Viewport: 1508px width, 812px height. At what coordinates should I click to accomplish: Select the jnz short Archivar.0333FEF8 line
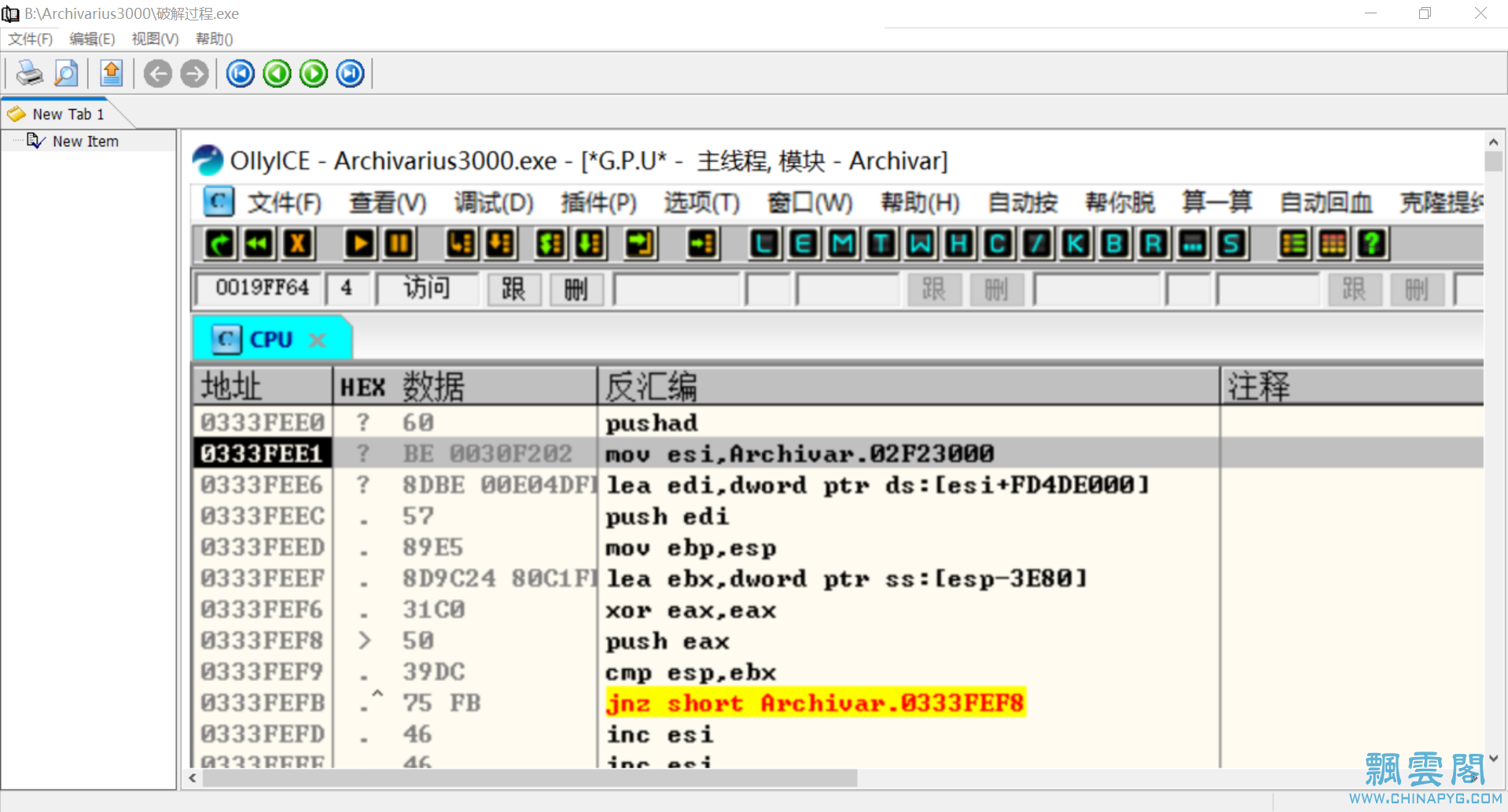[815, 703]
